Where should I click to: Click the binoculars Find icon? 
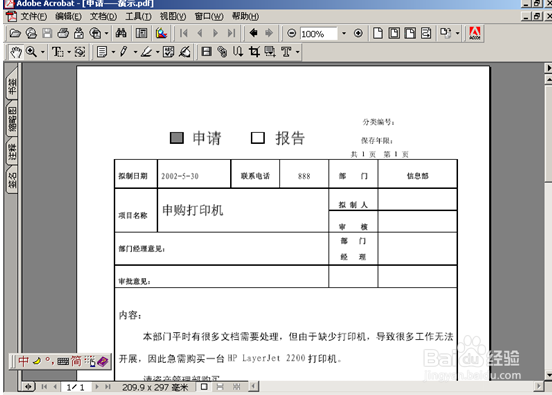tap(121, 33)
